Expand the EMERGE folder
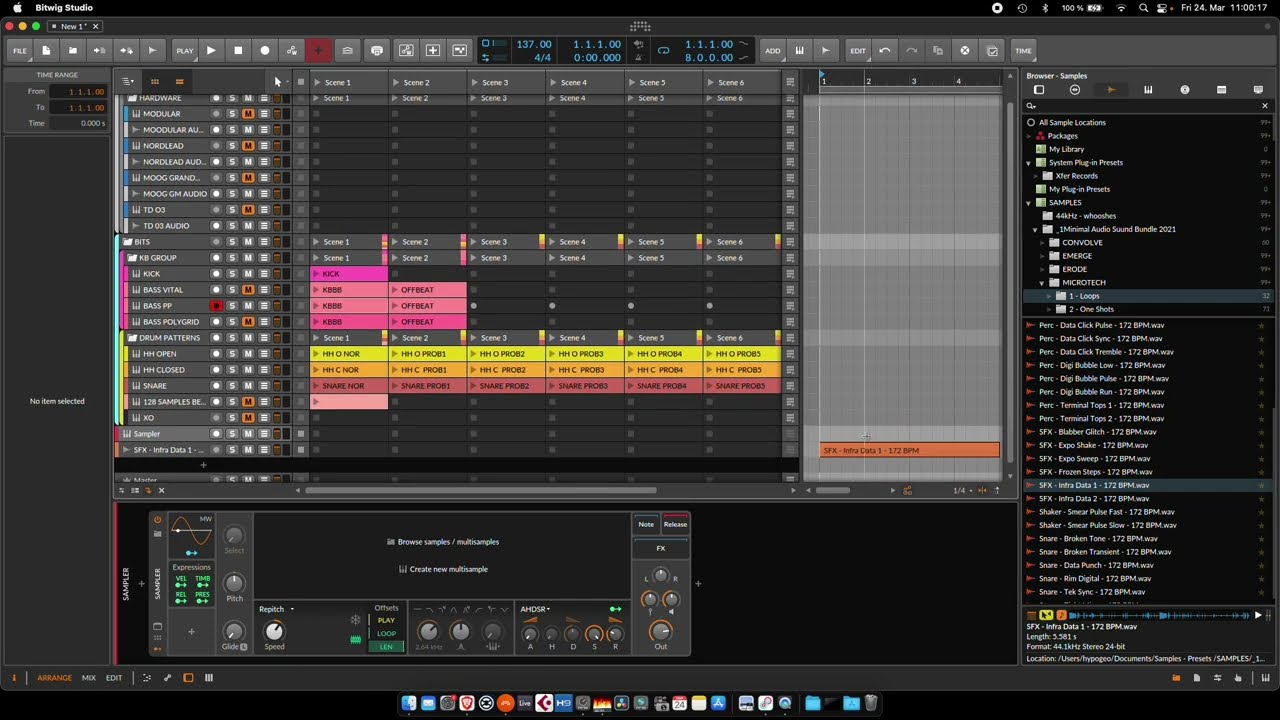This screenshot has height=720, width=1280. tap(1043, 256)
